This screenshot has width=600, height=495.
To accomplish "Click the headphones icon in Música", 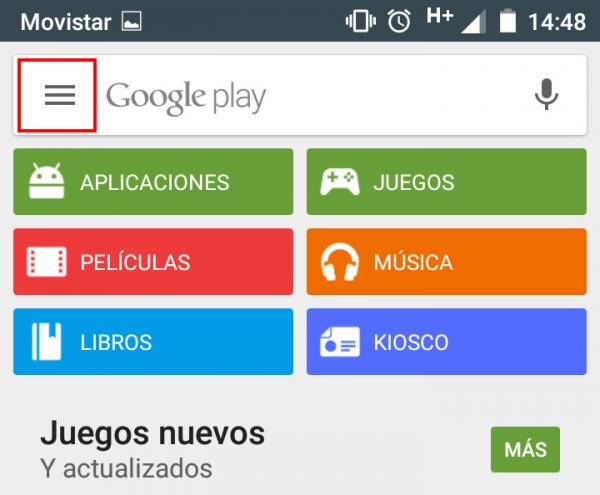I will (x=339, y=262).
